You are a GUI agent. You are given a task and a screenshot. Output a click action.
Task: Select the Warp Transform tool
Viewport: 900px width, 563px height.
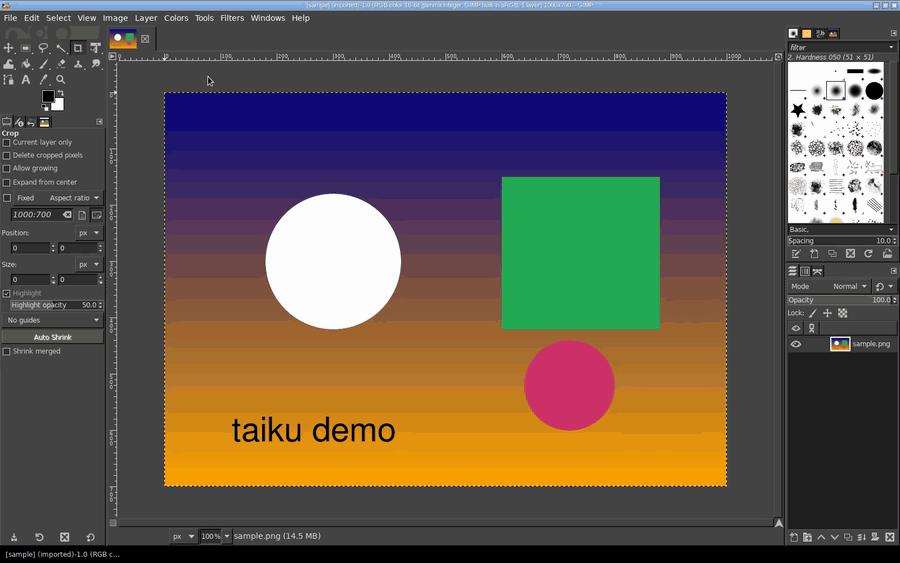[x=9, y=64]
